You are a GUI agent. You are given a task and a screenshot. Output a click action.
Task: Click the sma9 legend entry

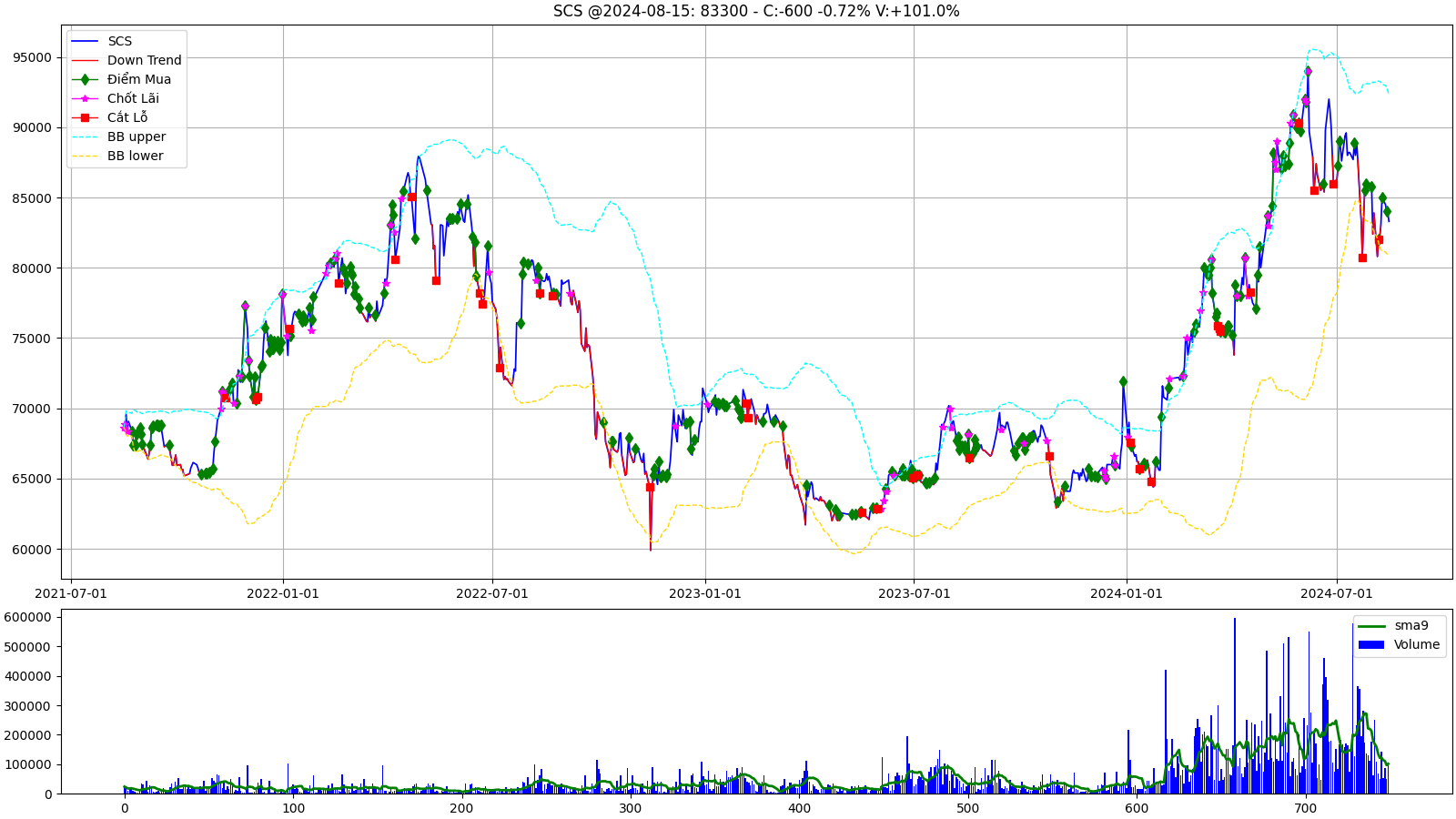pos(1393,625)
